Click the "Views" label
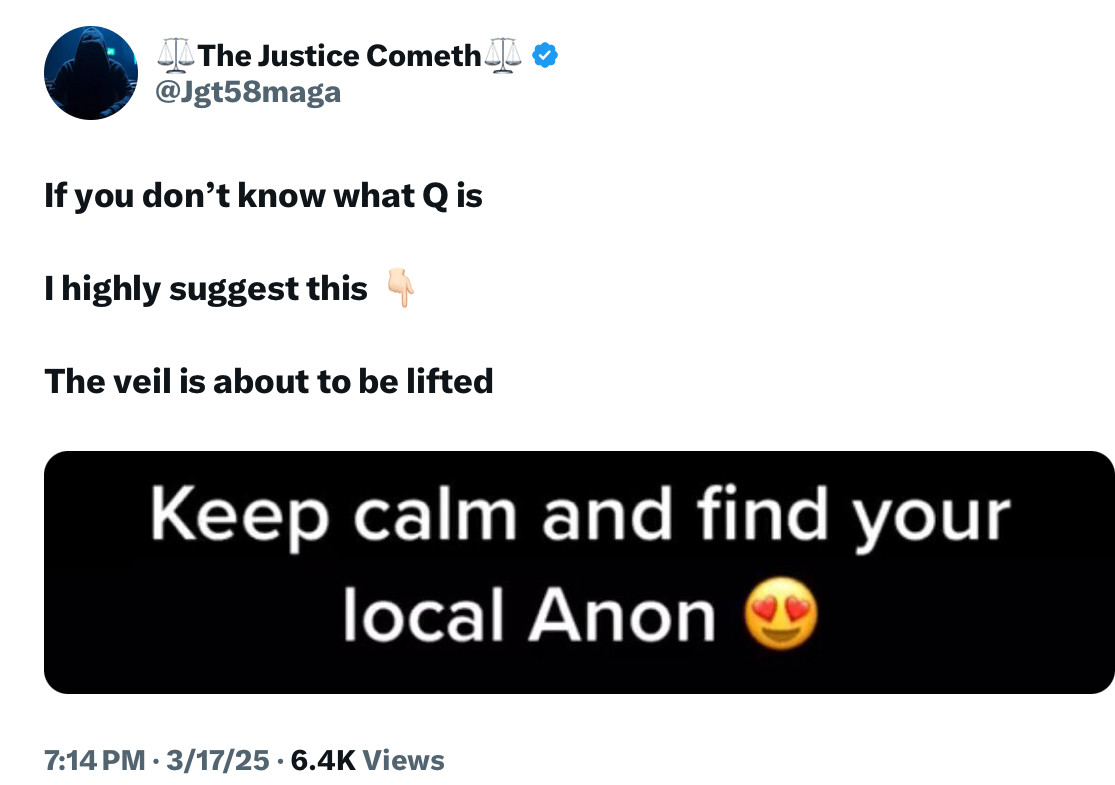This screenshot has width=1115, height=785. pos(404,761)
